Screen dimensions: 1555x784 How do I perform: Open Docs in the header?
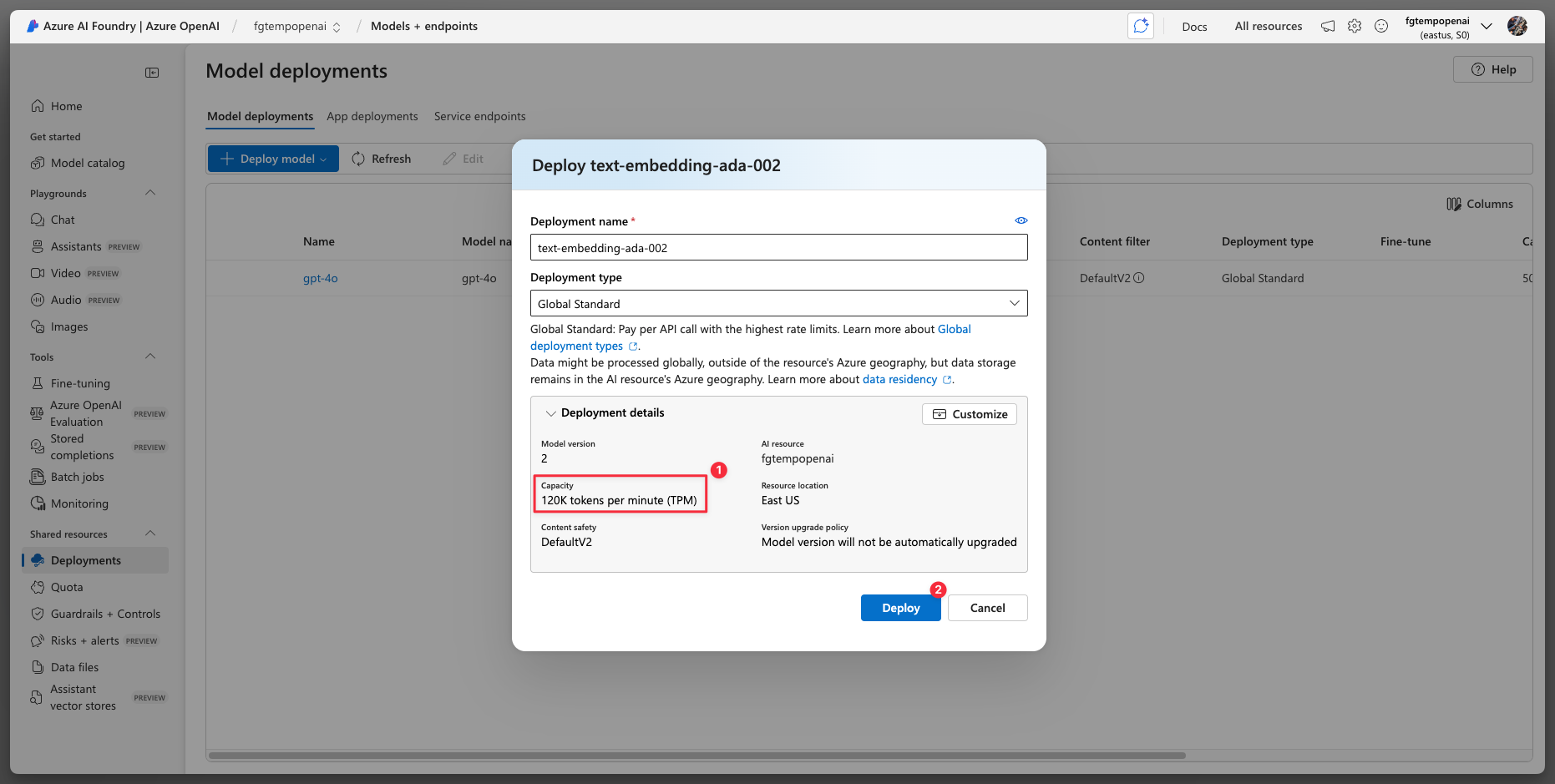click(x=1194, y=27)
